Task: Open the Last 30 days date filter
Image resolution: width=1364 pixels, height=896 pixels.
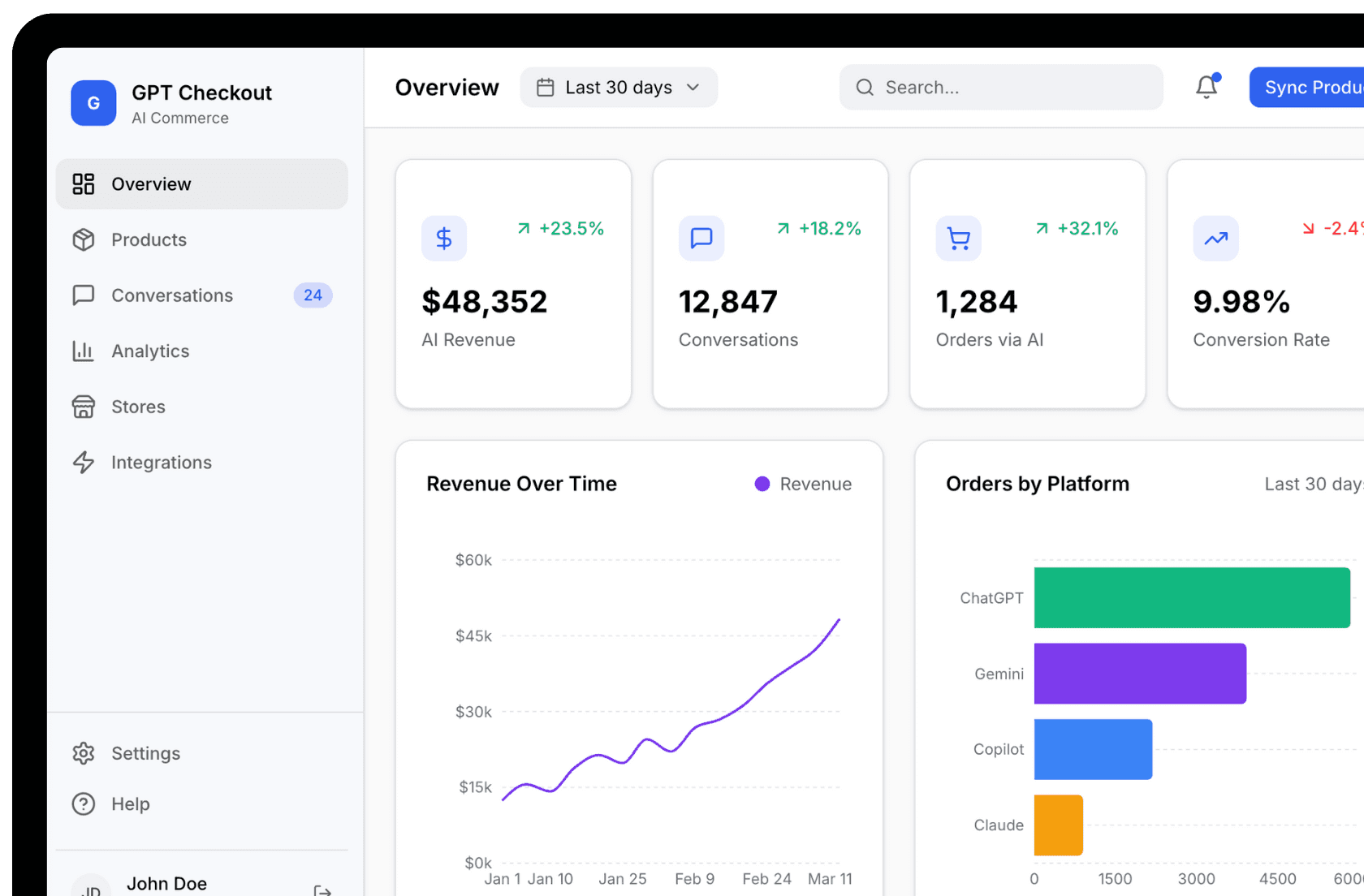Action: coord(619,87)
